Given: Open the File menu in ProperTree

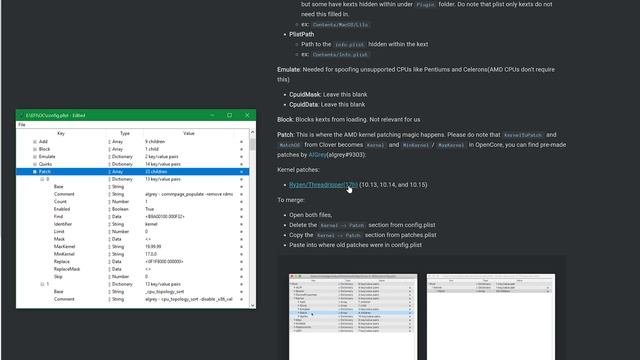Looking at the screenshot, I should coord(22,124).
